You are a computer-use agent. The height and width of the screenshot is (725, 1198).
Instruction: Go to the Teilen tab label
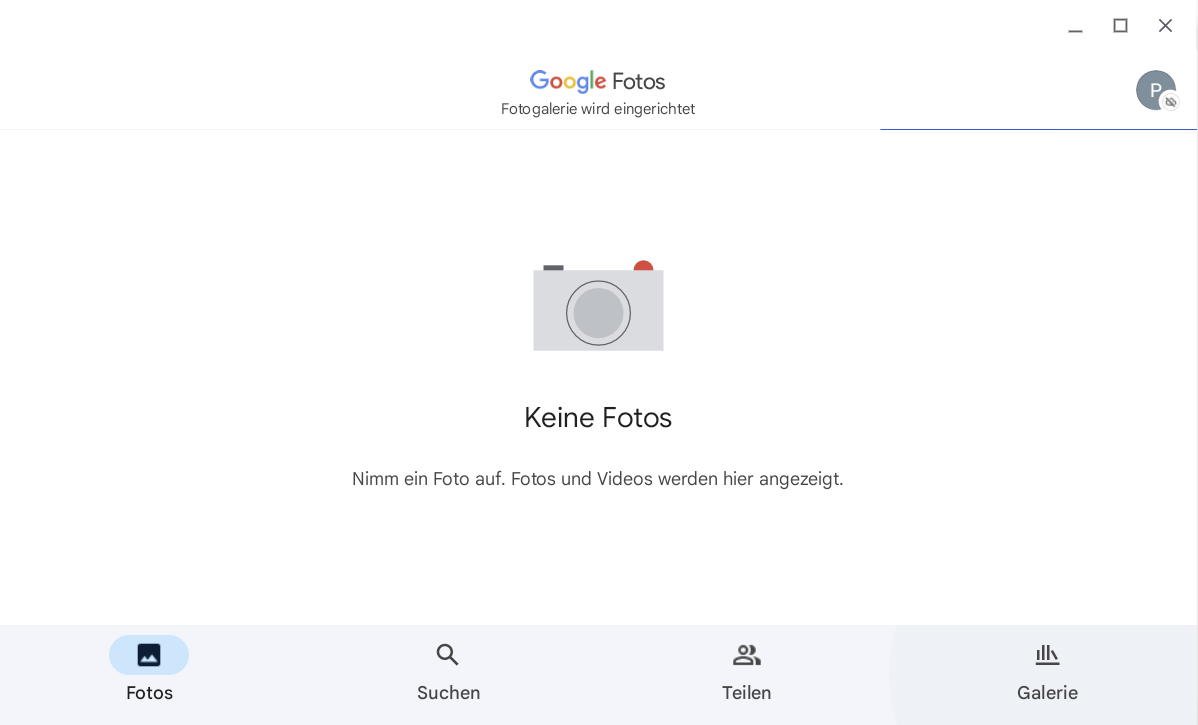tap(747, 693)
